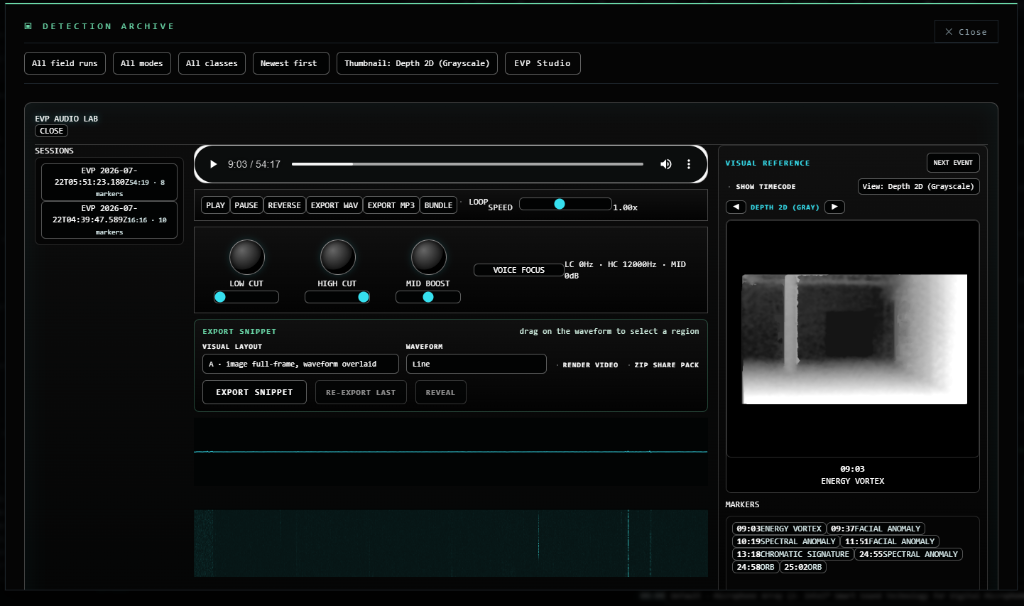Click the DEPTH 2D (GRAY) view label
The height and width of the screenshot is (606, 1024).
click(784, 207)
